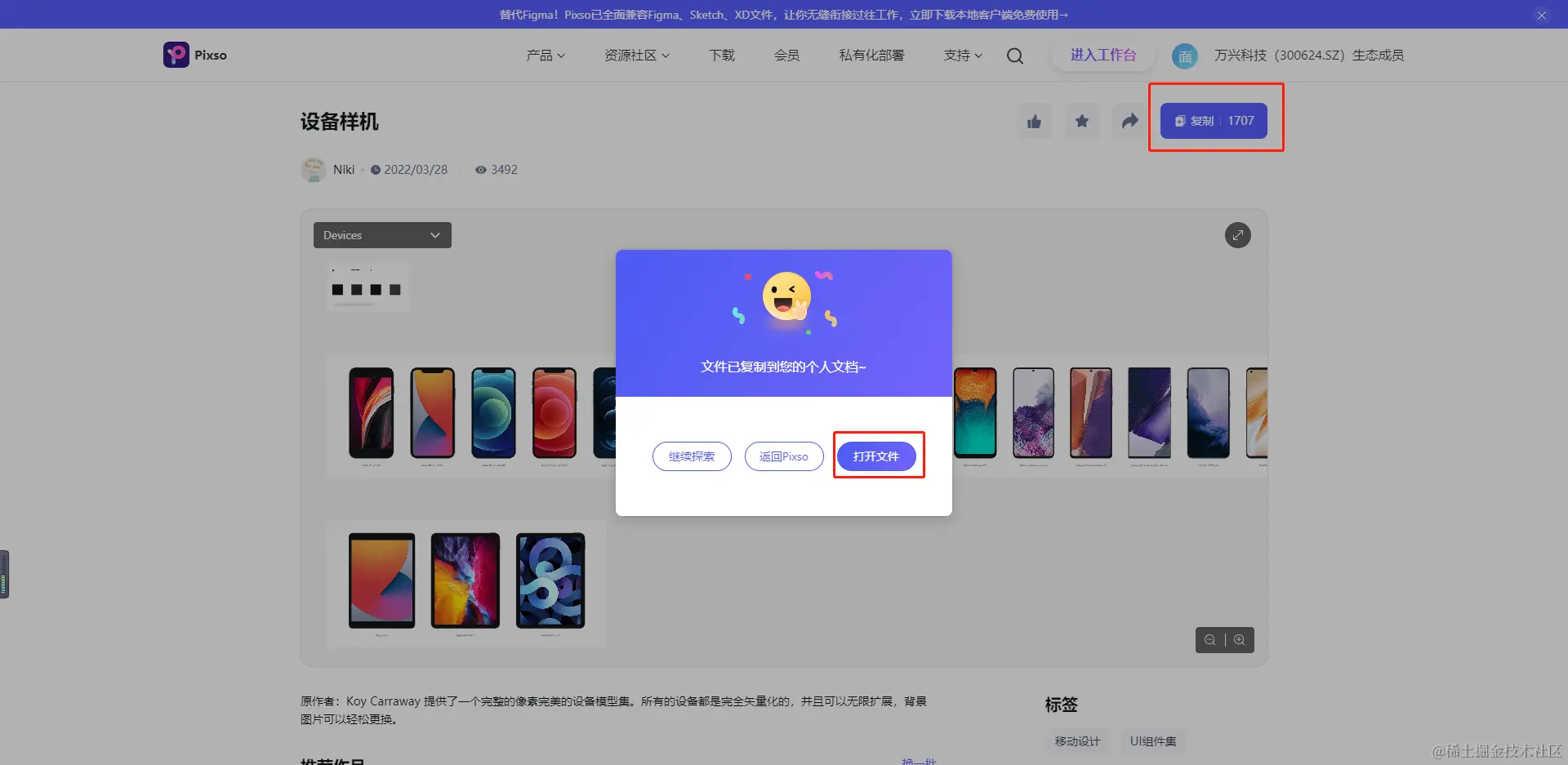1568x765 pixels.
Task: Expand preview with fullscreen arrow icon
Action: click(1238, 235)
